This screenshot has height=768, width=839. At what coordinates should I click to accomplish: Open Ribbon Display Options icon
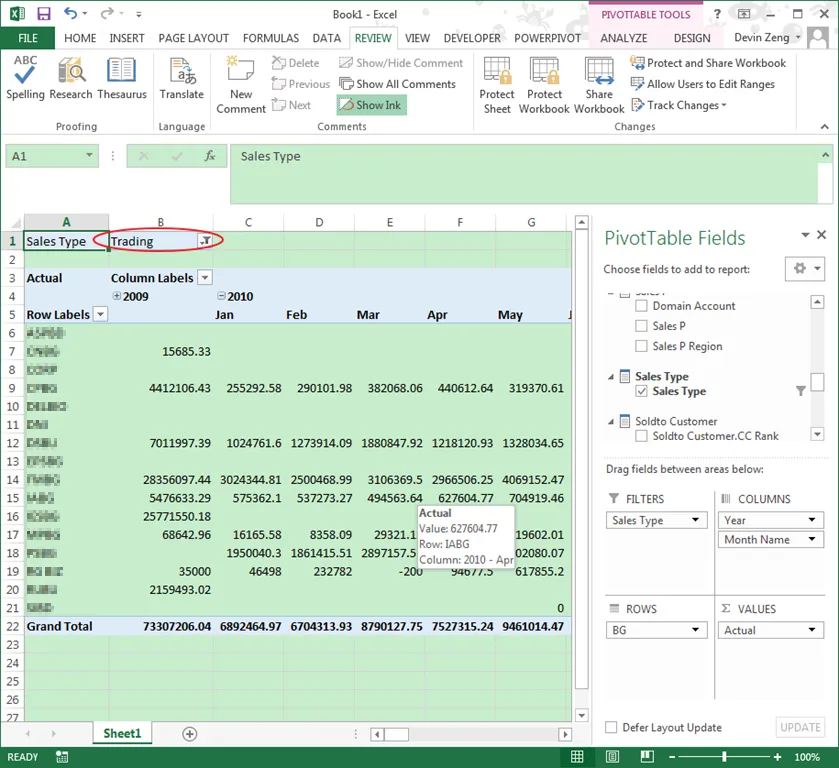coord(744,14)
